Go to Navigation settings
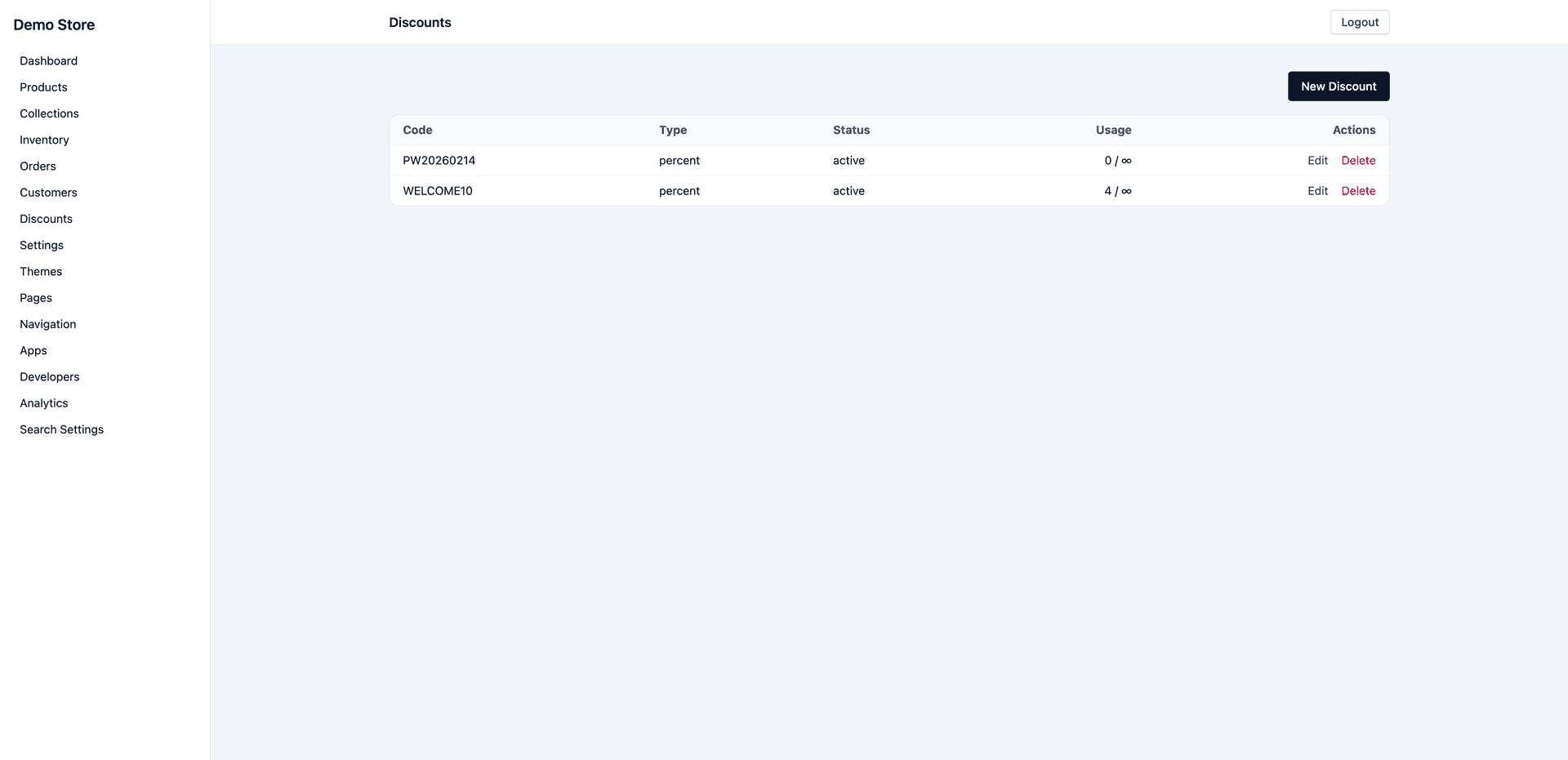The height and width of the screenshot is (760, 1568). pos(47,324)
